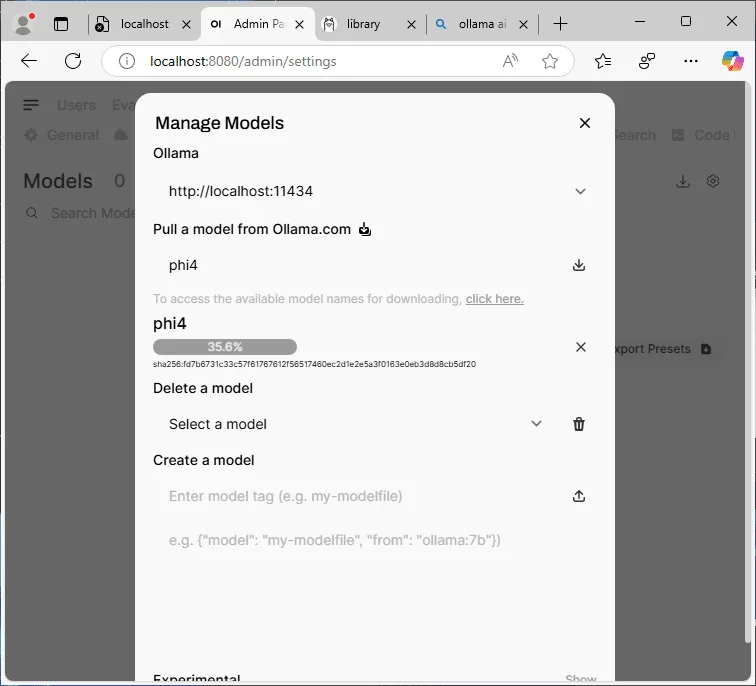Click the download icon in background Models header
This screenshot has height=686, width=756.
(x=683, y=181)
